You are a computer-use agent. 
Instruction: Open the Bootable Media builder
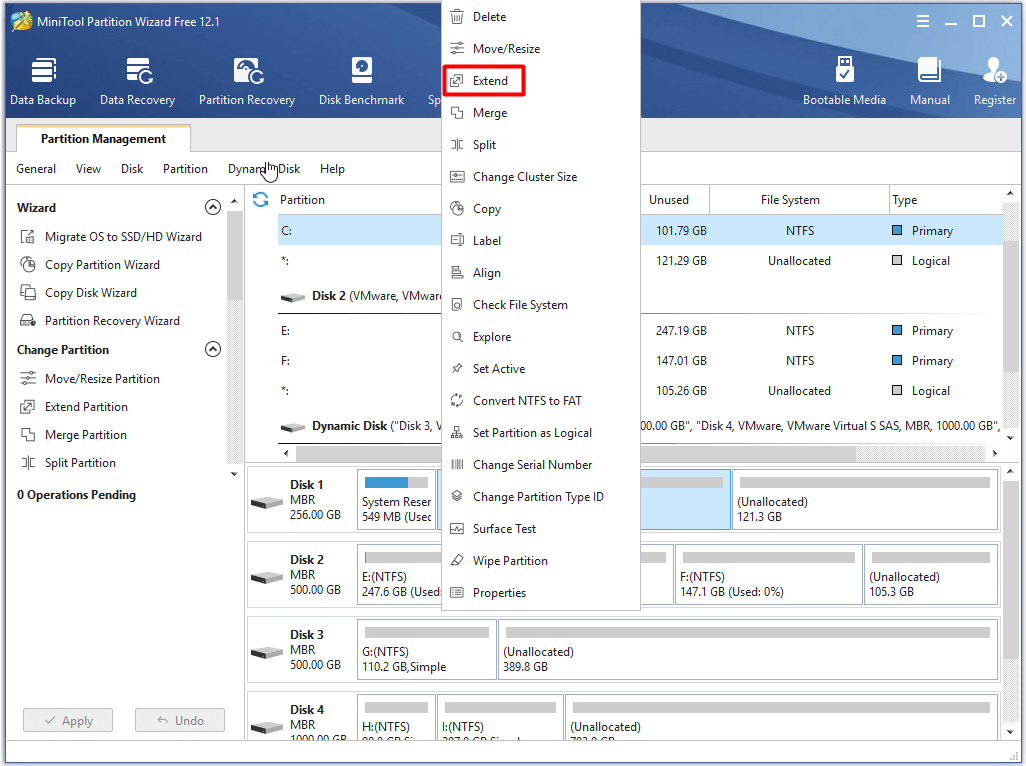pos(844,81)
